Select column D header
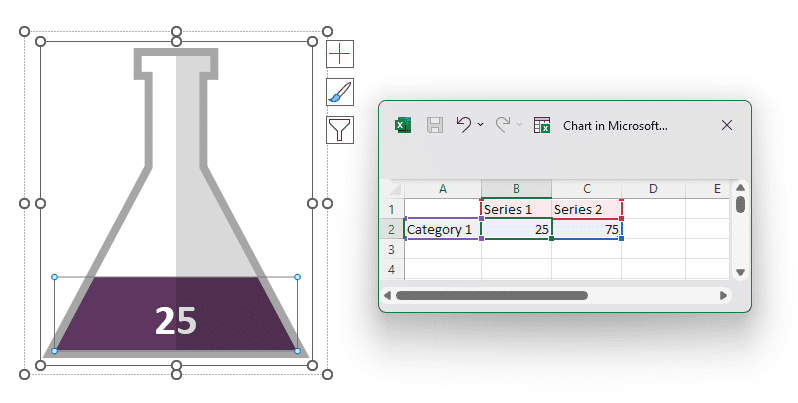The image size is (798, 403). pyautogui.click(x=653, y=189)
